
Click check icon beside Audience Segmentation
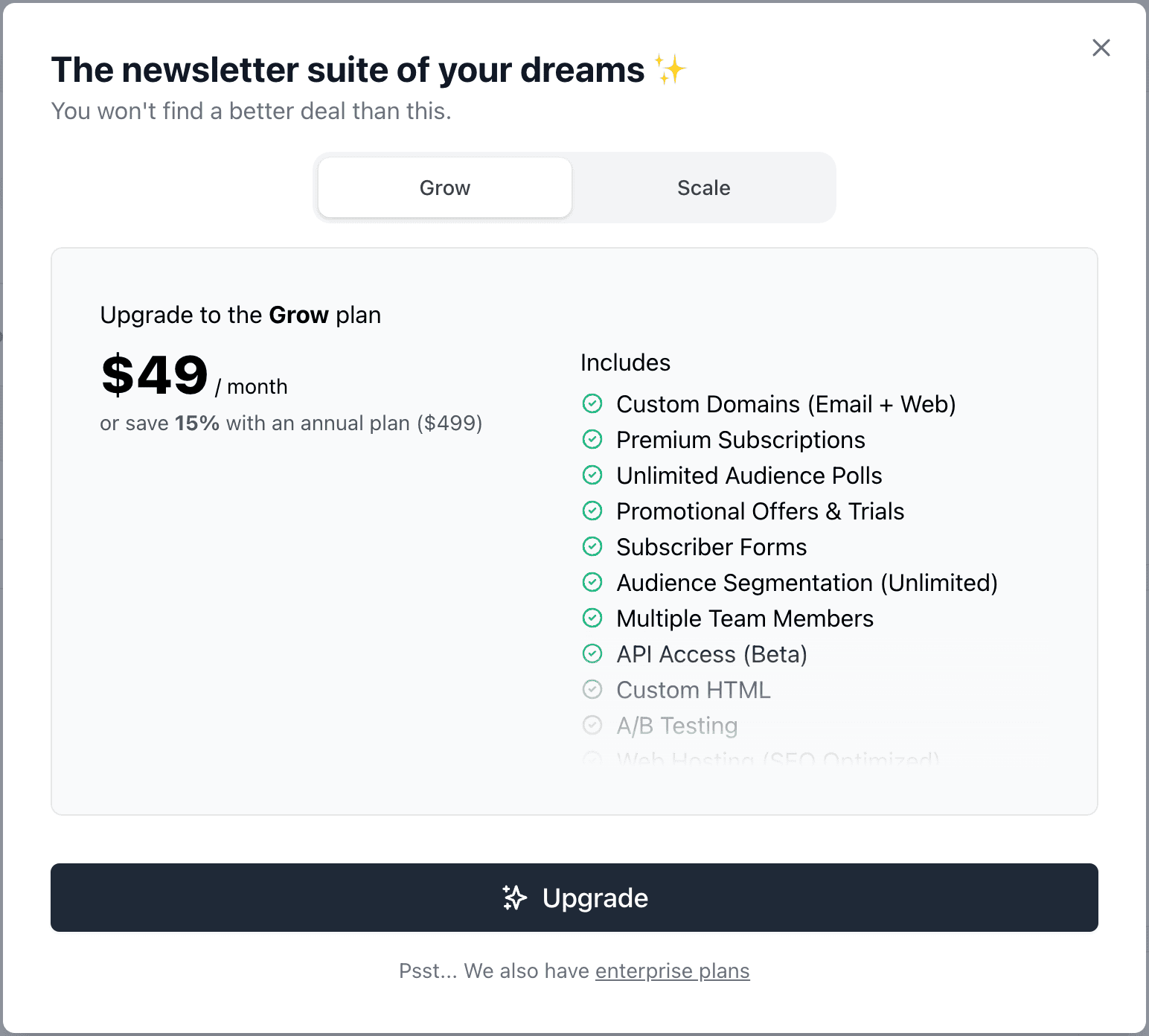pos(592,582)
